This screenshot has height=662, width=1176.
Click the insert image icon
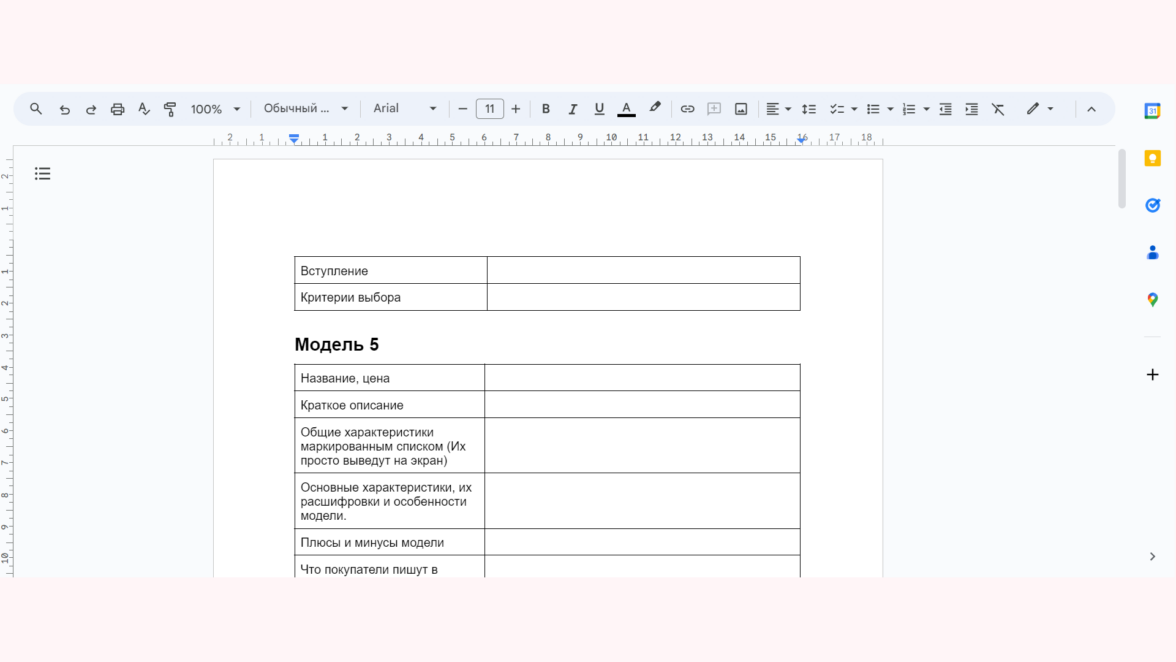click(741, 109)
